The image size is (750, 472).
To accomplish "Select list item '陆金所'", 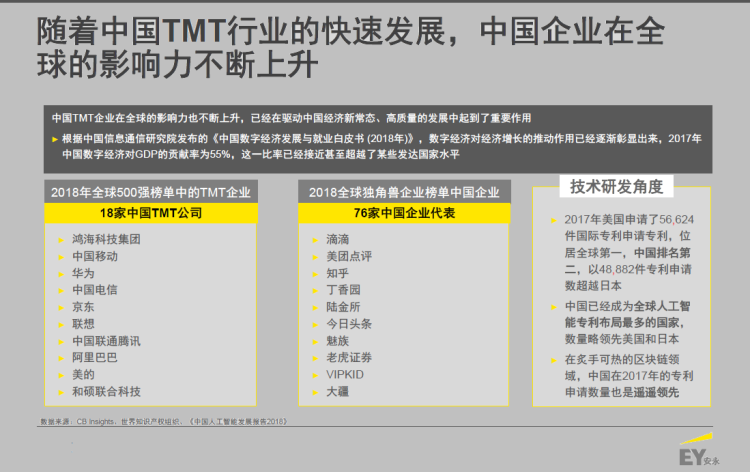I will (343, 307).
